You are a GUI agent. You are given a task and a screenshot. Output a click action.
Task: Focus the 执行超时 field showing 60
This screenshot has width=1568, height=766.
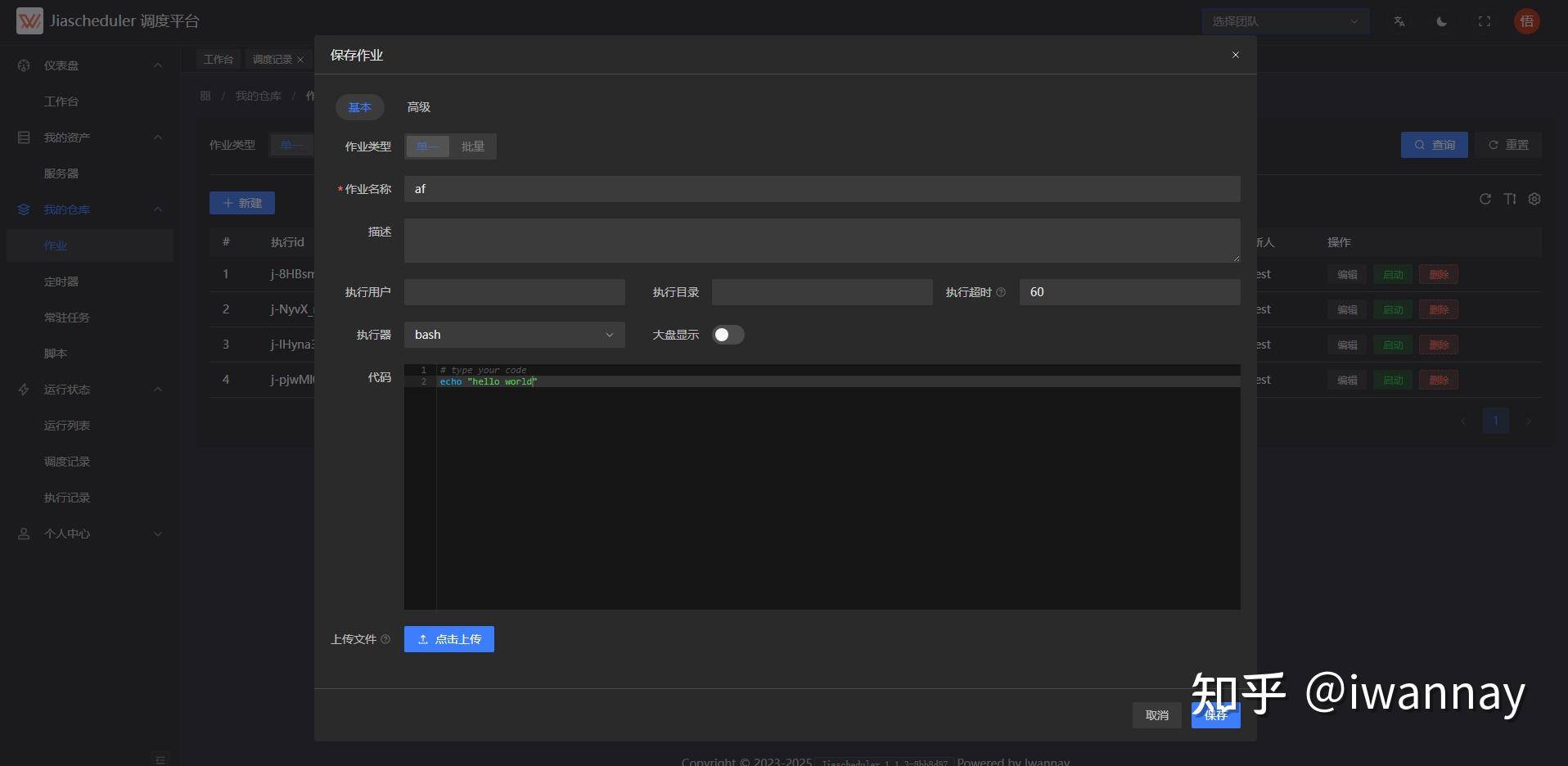pos(1130,292)
